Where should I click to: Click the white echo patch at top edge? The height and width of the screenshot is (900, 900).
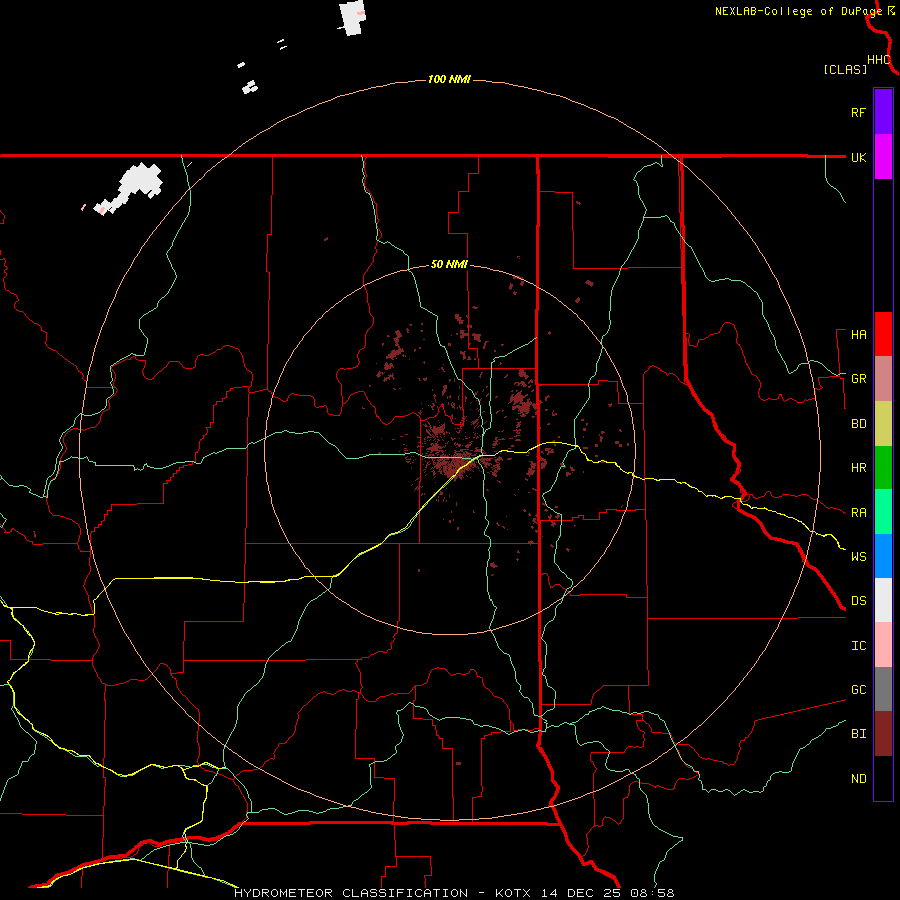click(352, 17)
